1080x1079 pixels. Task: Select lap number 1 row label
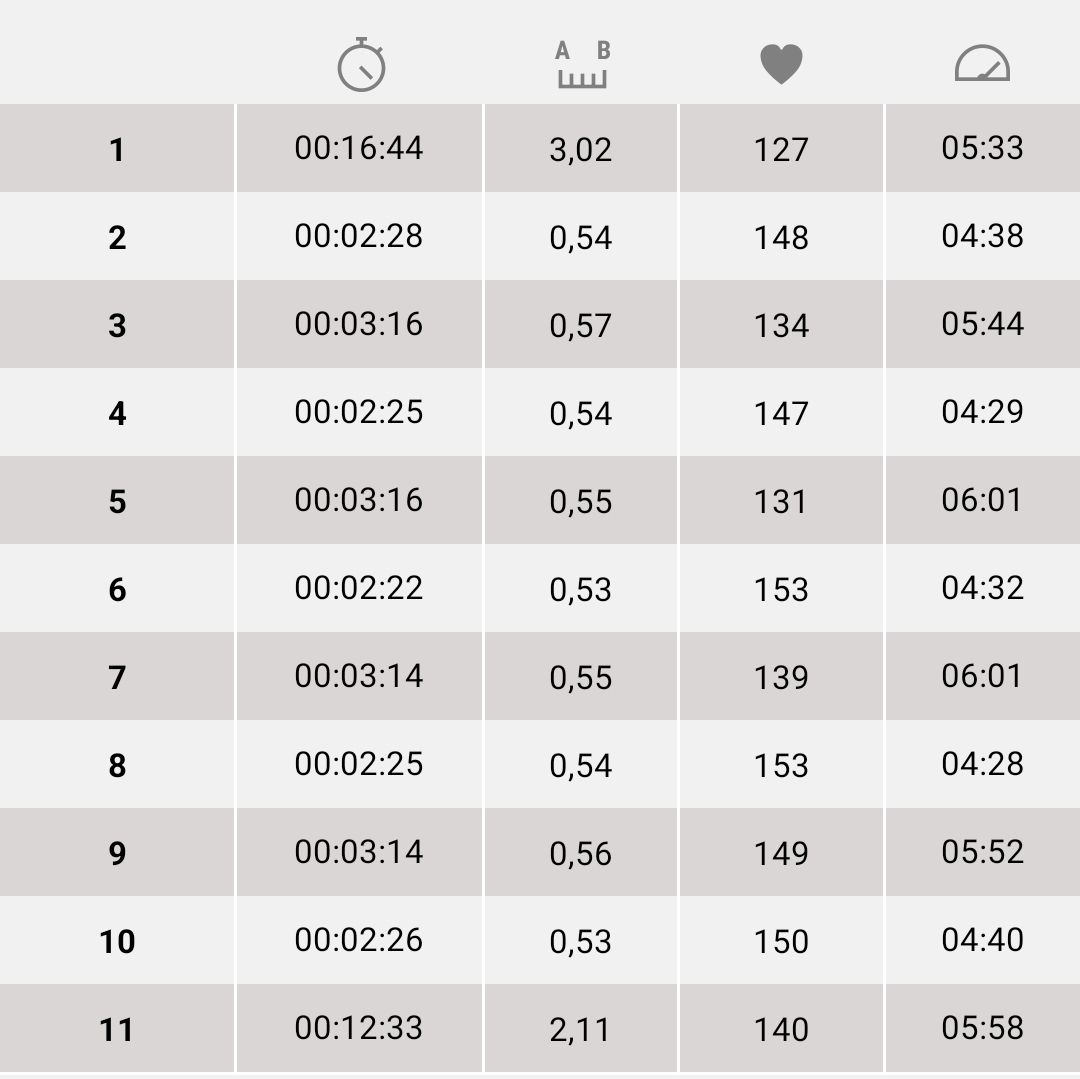tap(117, 149)
